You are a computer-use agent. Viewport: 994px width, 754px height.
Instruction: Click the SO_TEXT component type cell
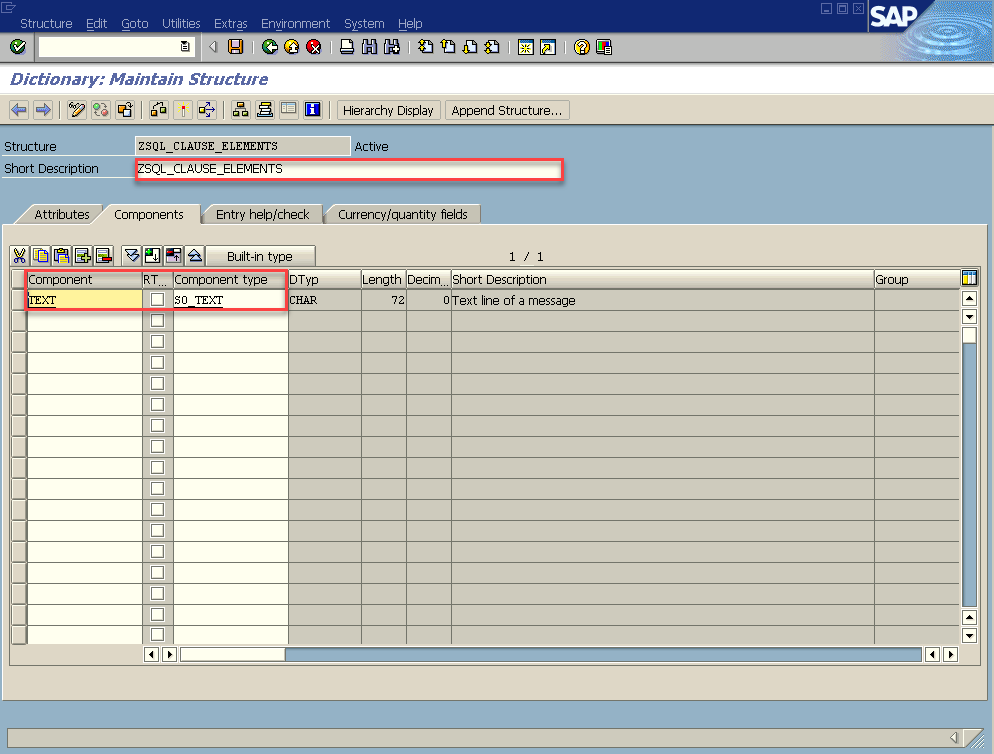pyautogui.click(x=230, y=300)
